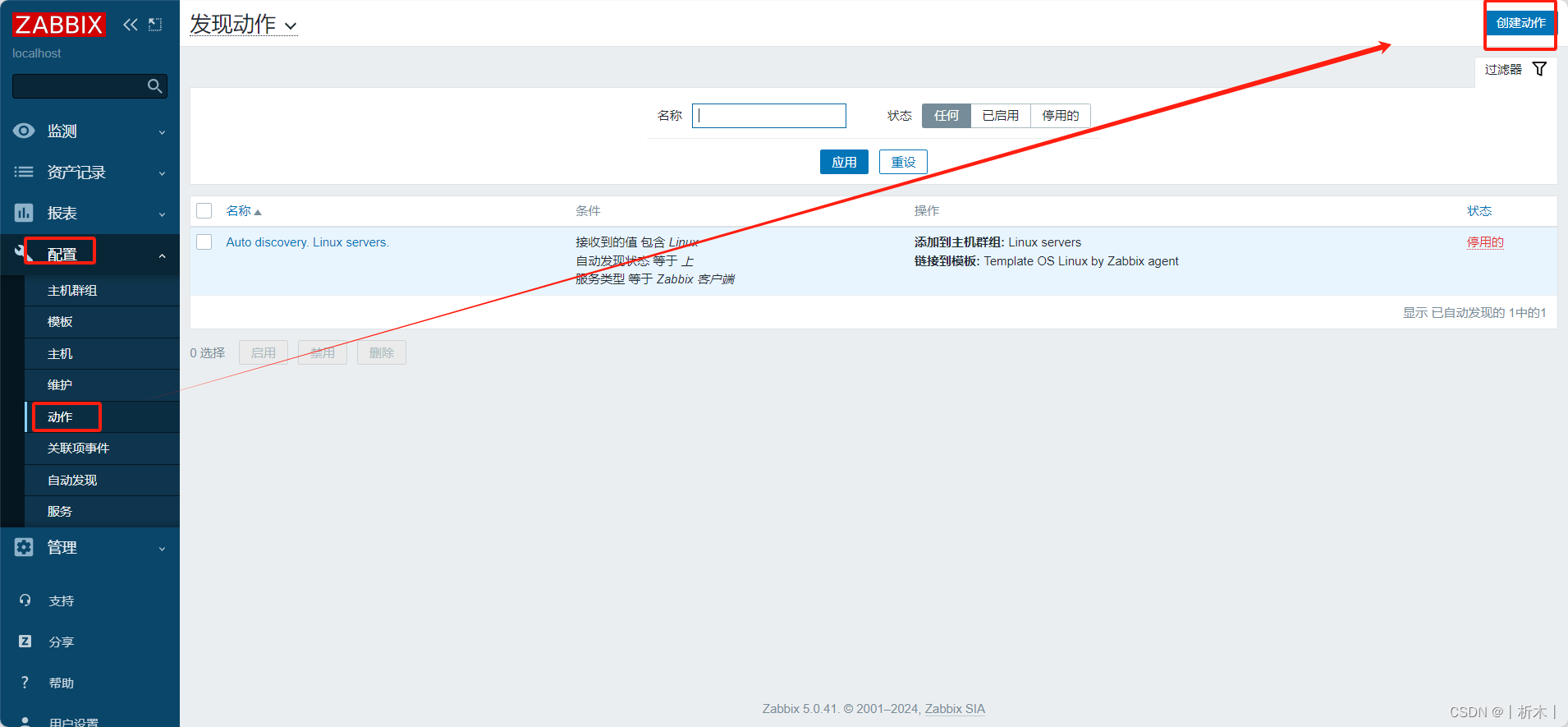Screen dimensions: 1568x727
Task: Click the 禁用 bulk action button
Action: point(323,352)
